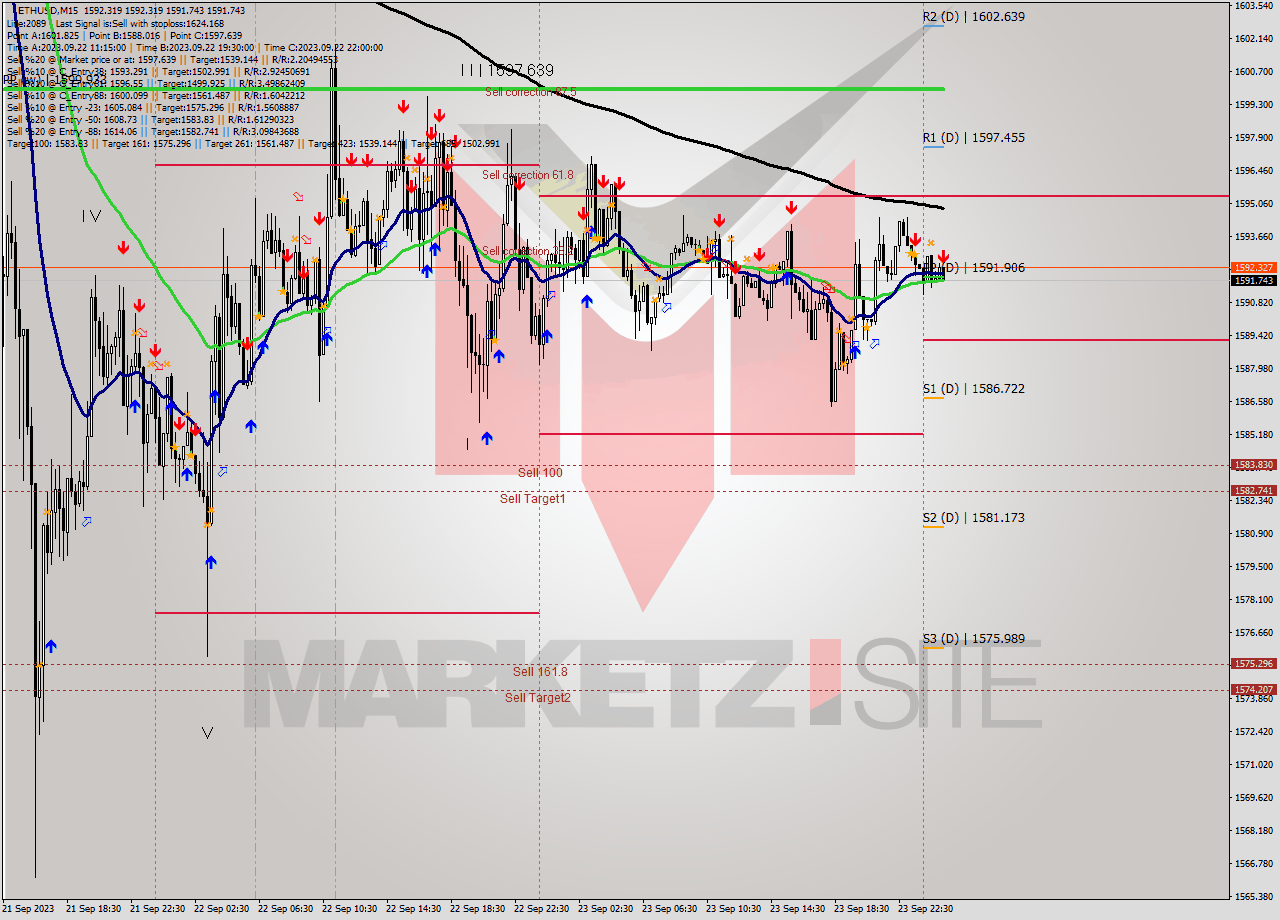Click the red 1582.741 price tag

coord(1254,491)
